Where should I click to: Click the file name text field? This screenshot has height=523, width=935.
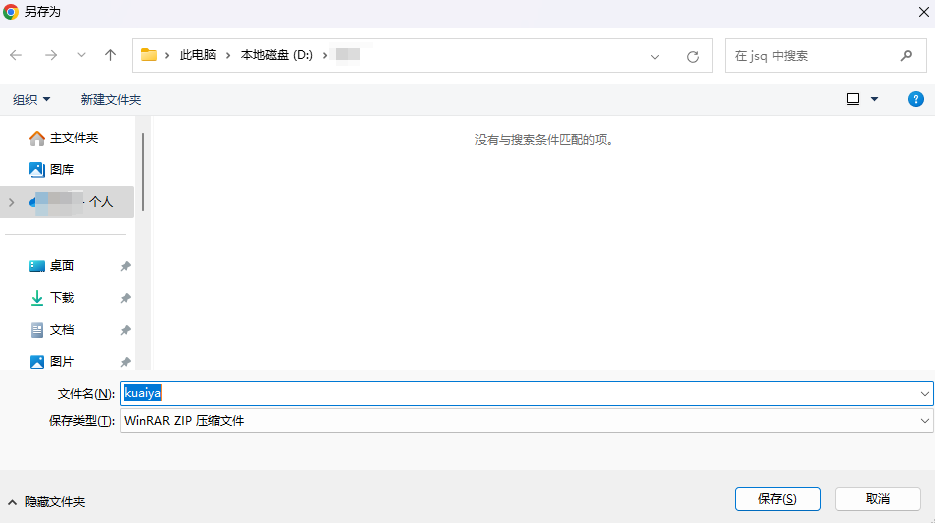520,393
